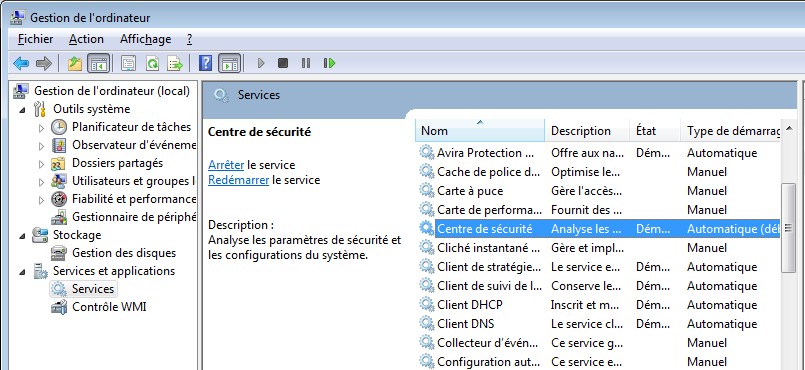Expand the Dossiers partagés node
The image size is (805, 370).
(x=42, y=164)
